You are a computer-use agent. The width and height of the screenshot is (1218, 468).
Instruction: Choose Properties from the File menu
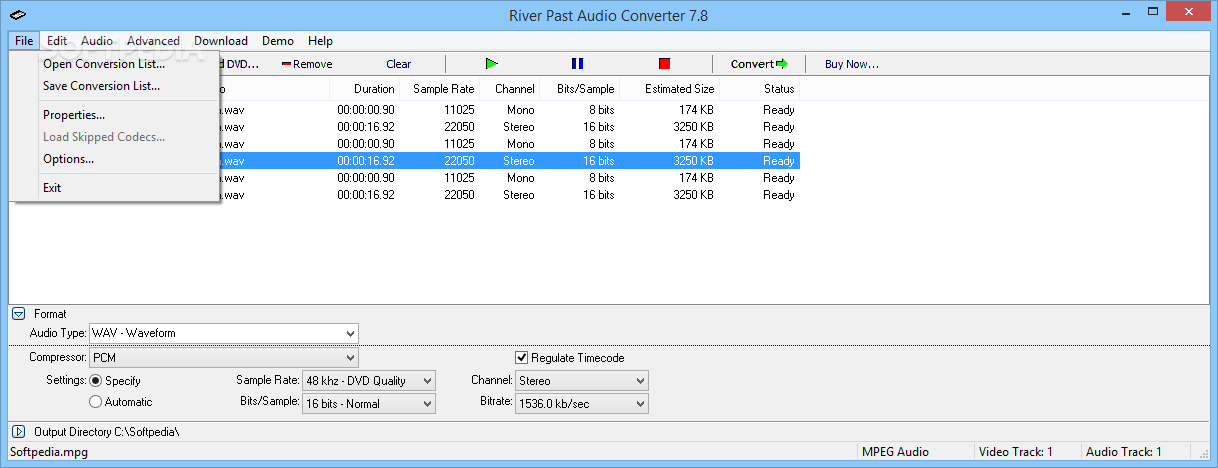pyautogui.click(x=114, y=115)
